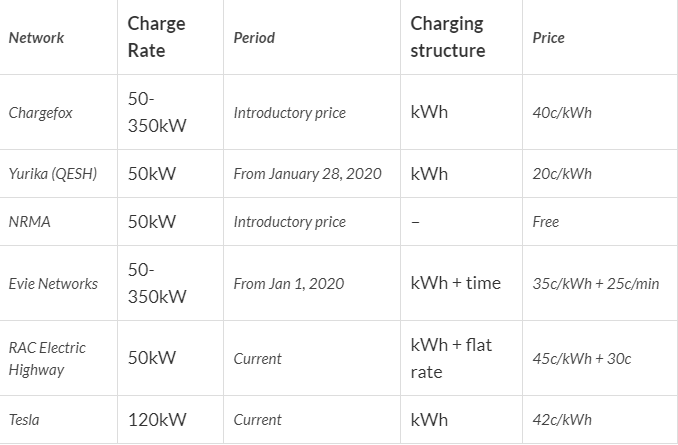Image resolution: width=678 pixels, height=445 pixels.
Task: Select the Tesla network cell
Action: [24, 420]
